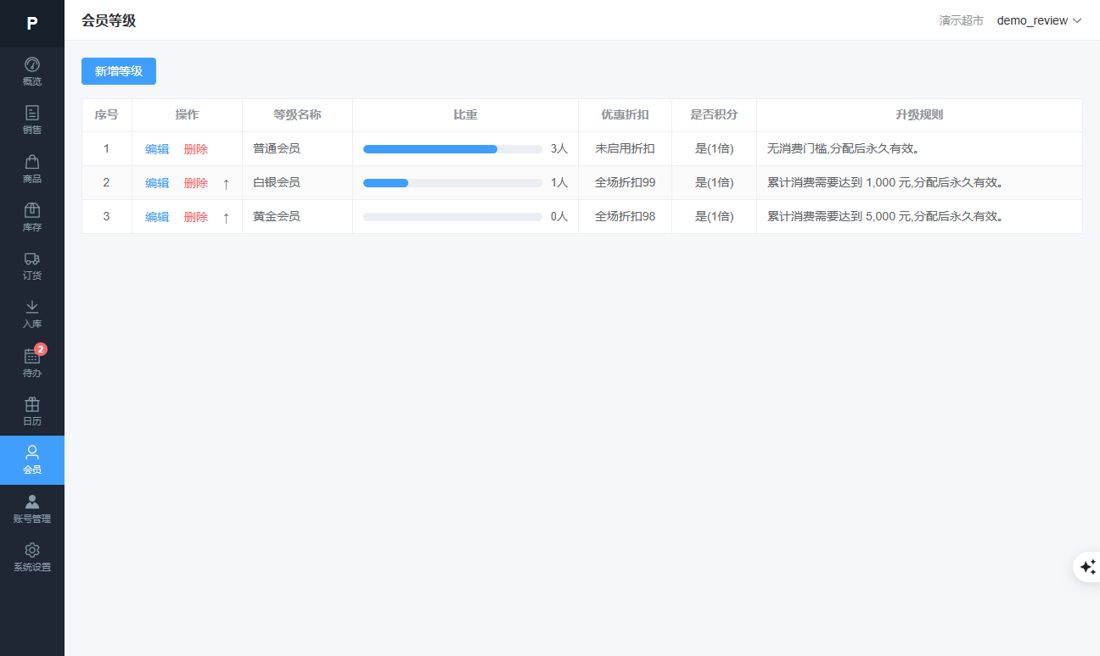Image resolution: width=1100 pixels, height=656 pixels.
Task: Click the red 2 badge on 待办
Action: 41,349
